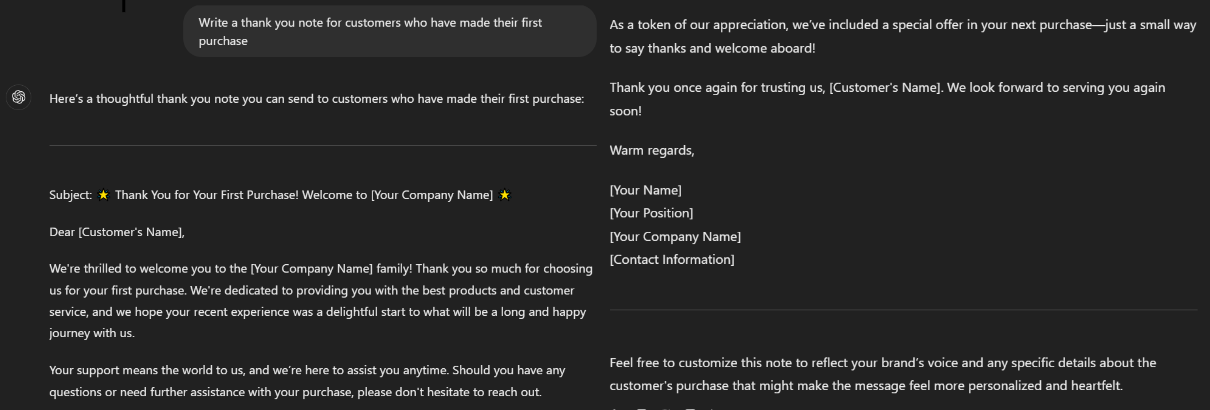This screenshot has width=1210, height=410.
Task: Click the paragraph starting 'As a token of our appreciation'
Action: 903,36
